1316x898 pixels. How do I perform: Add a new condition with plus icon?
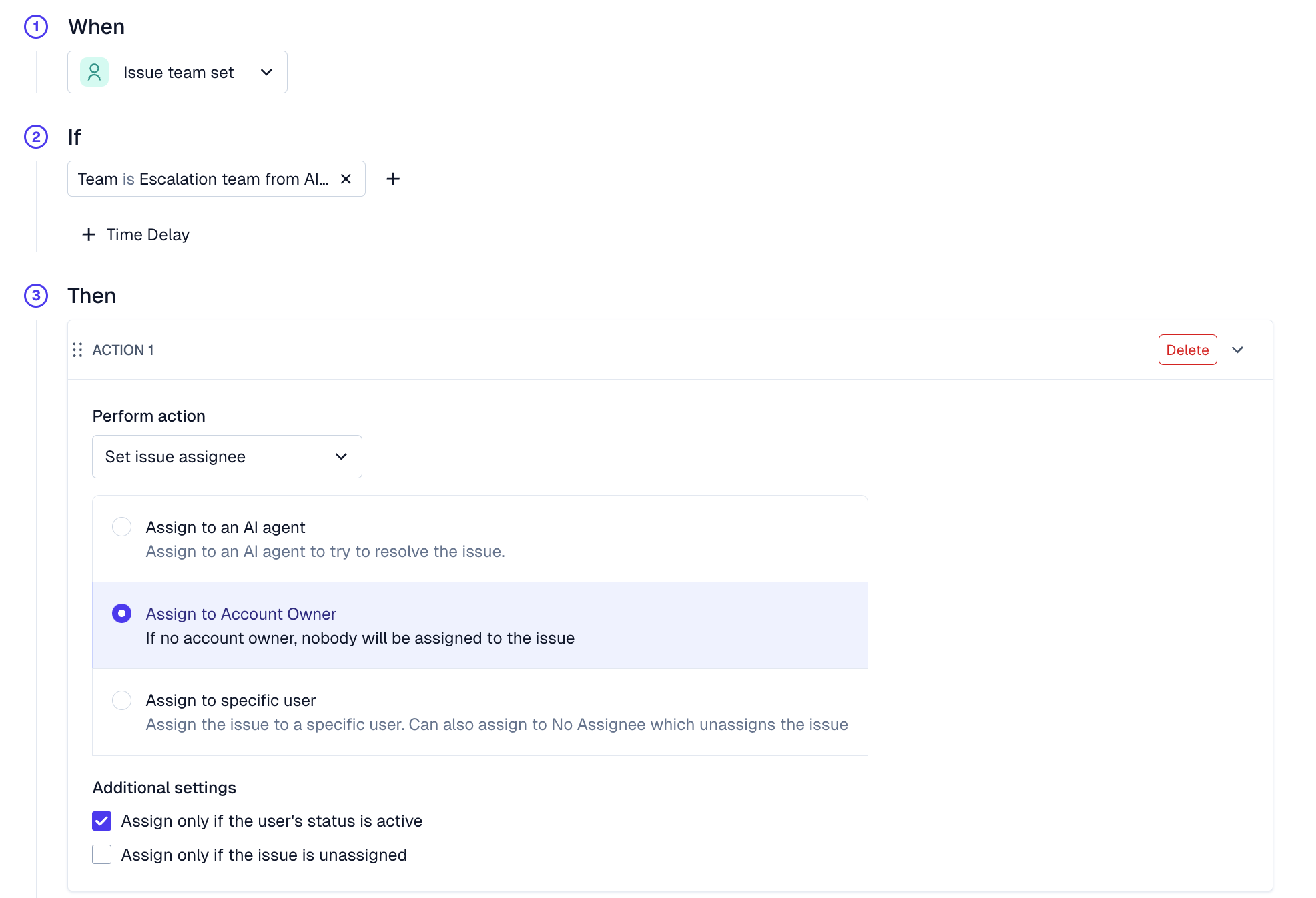click(x=393, y=179)
